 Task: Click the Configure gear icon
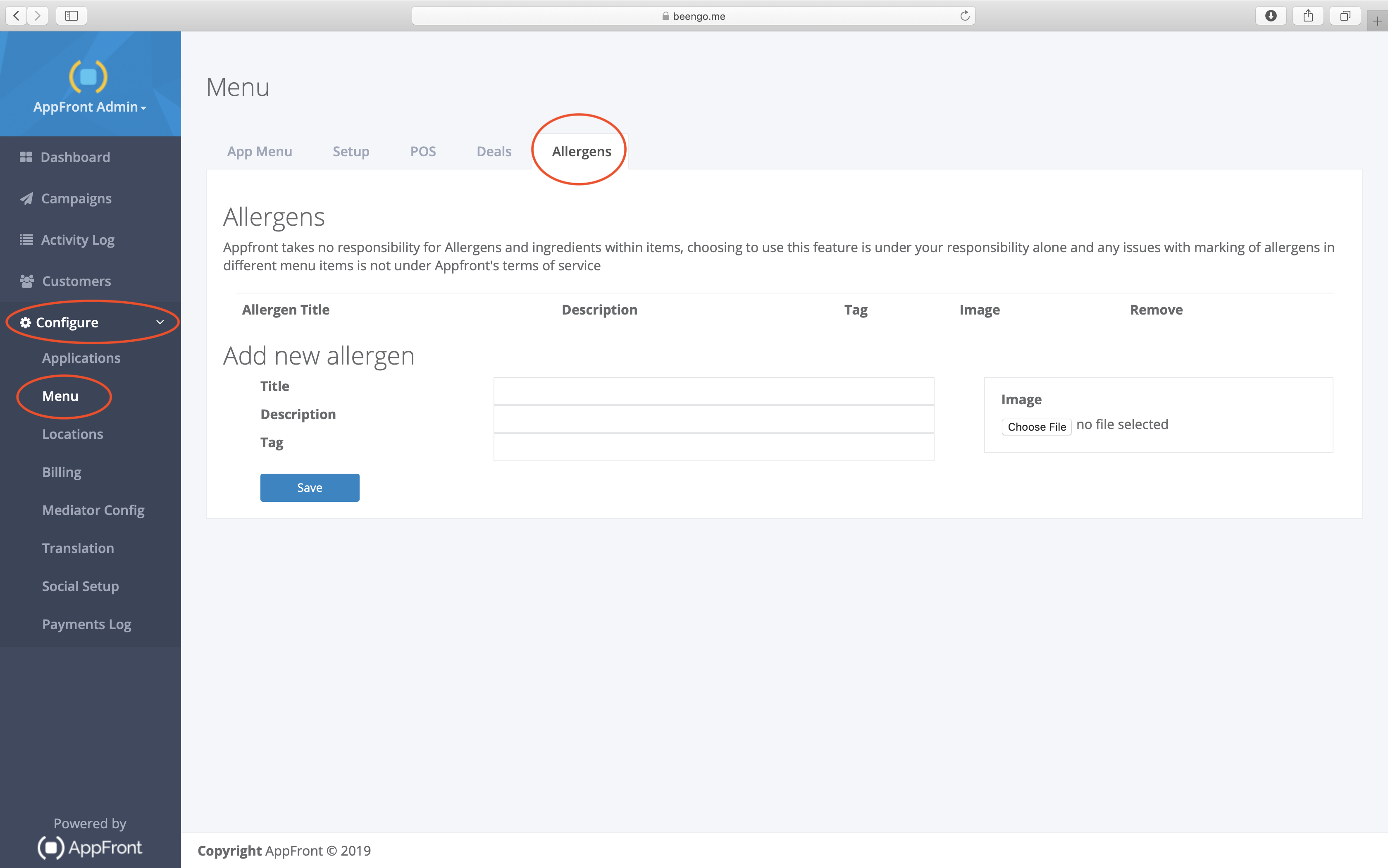pos(25,323)
